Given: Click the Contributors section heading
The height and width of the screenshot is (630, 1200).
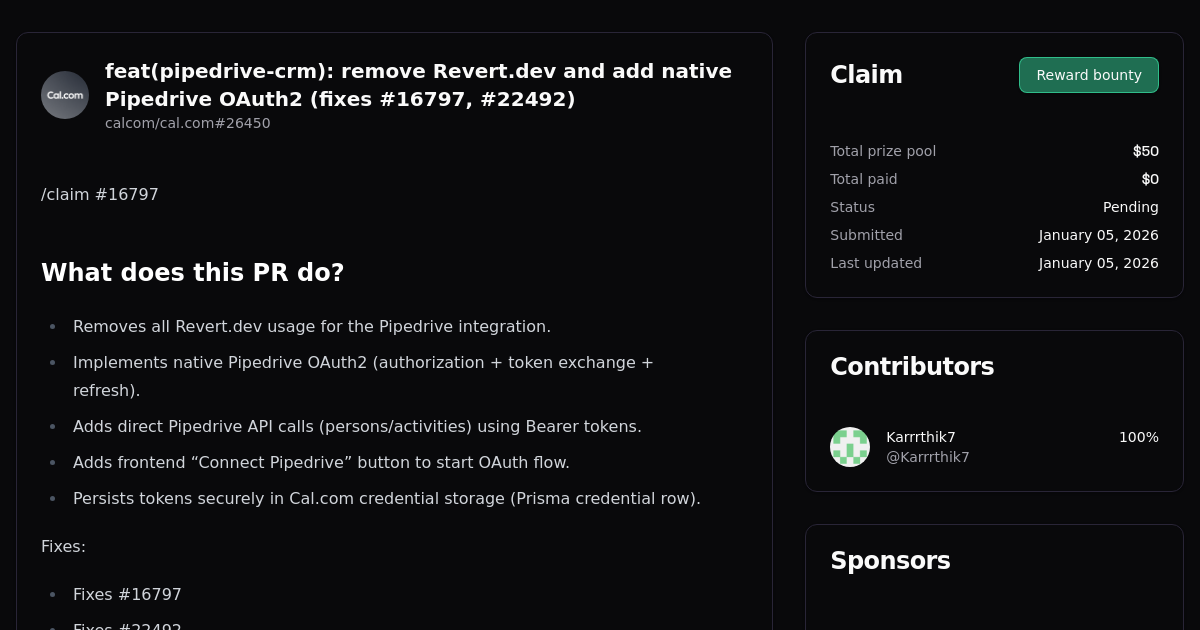Looking at the screenshot, I should (912, 367).
